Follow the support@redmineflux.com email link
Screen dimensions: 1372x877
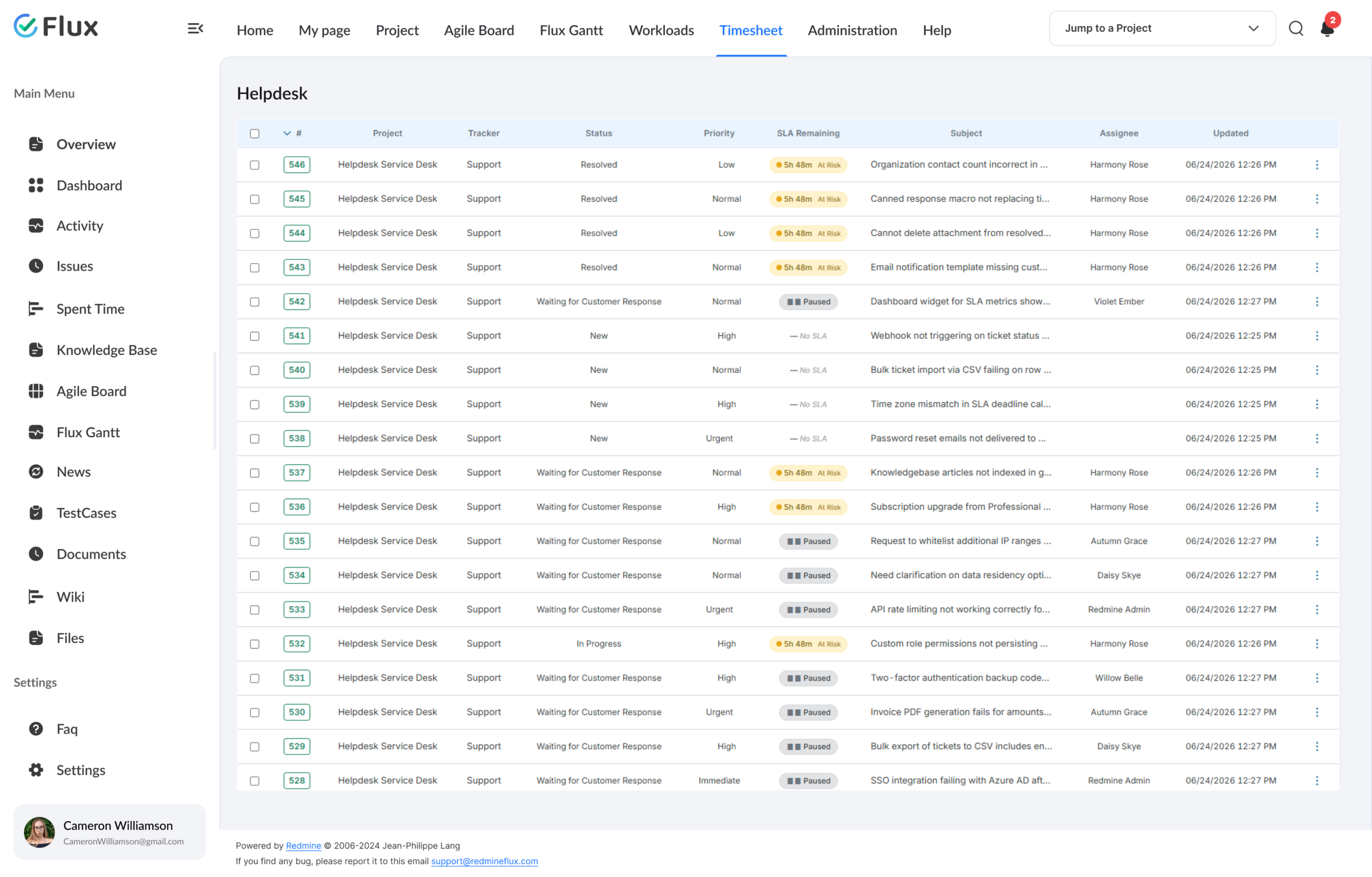pyautogui.click(x=484, y=861)
